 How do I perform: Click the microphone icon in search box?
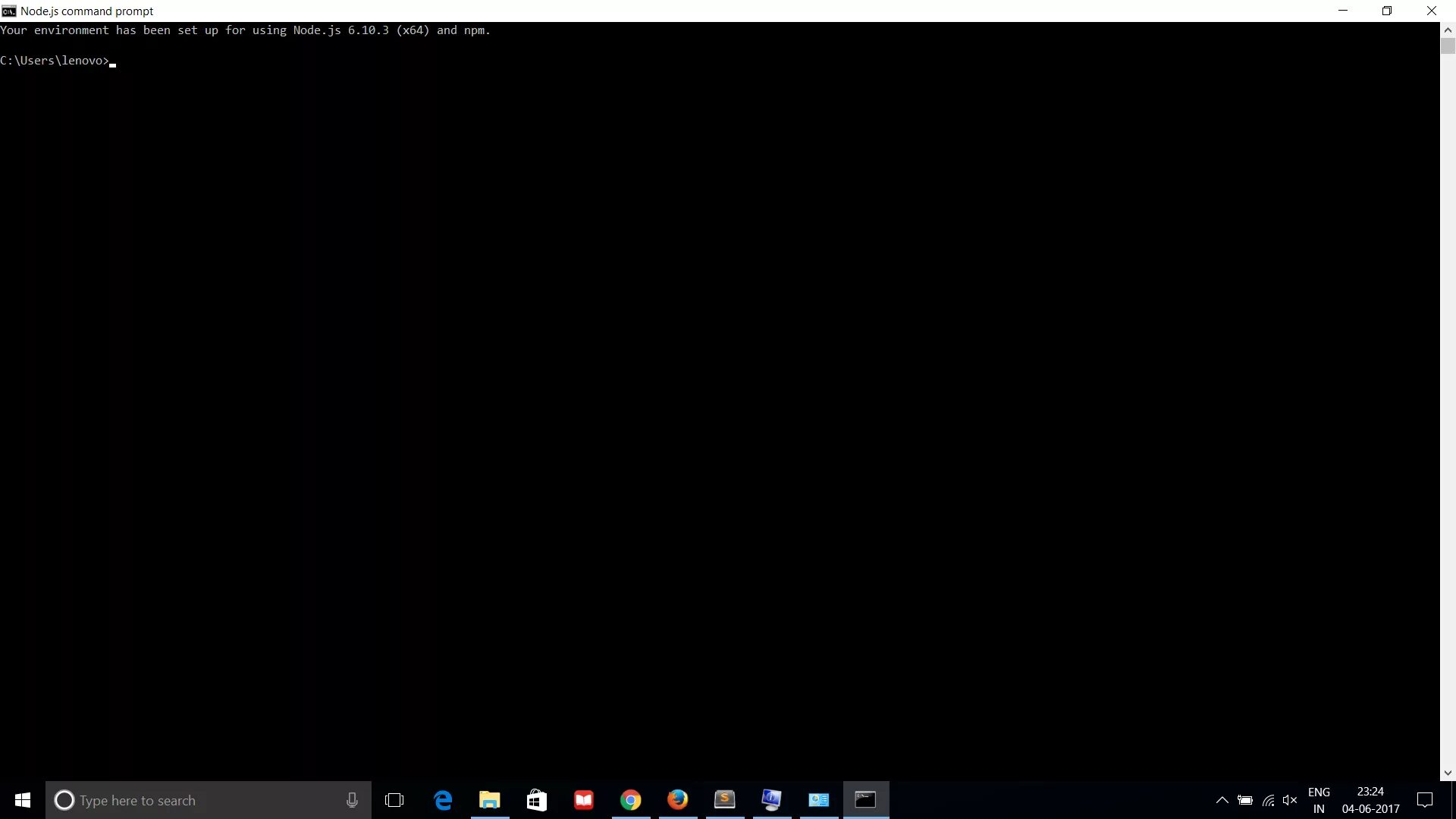tap(352, 800)
